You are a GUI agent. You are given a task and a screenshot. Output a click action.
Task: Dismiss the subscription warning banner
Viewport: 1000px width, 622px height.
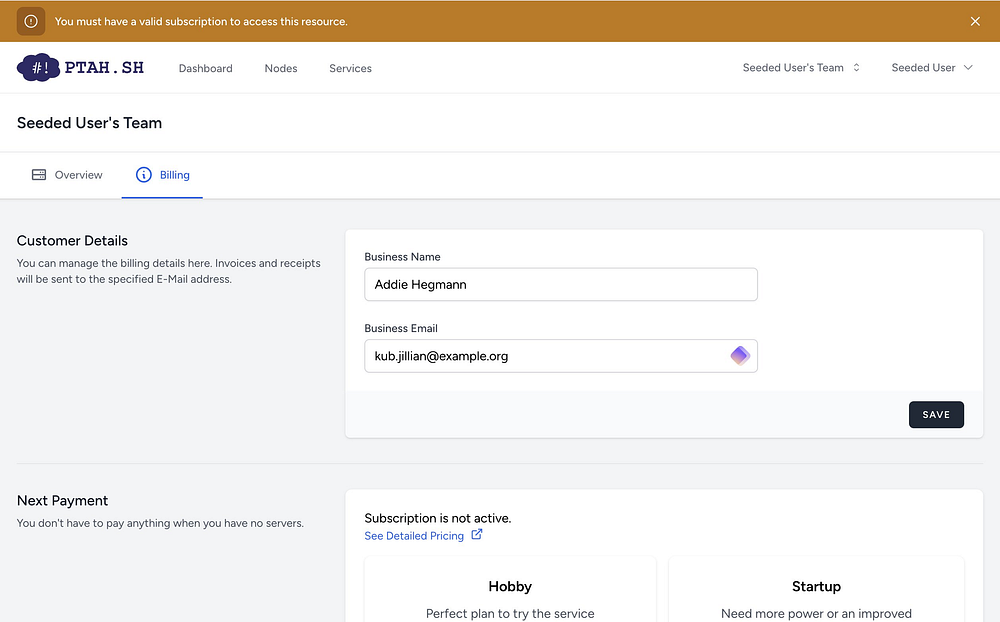coord(975,21)
